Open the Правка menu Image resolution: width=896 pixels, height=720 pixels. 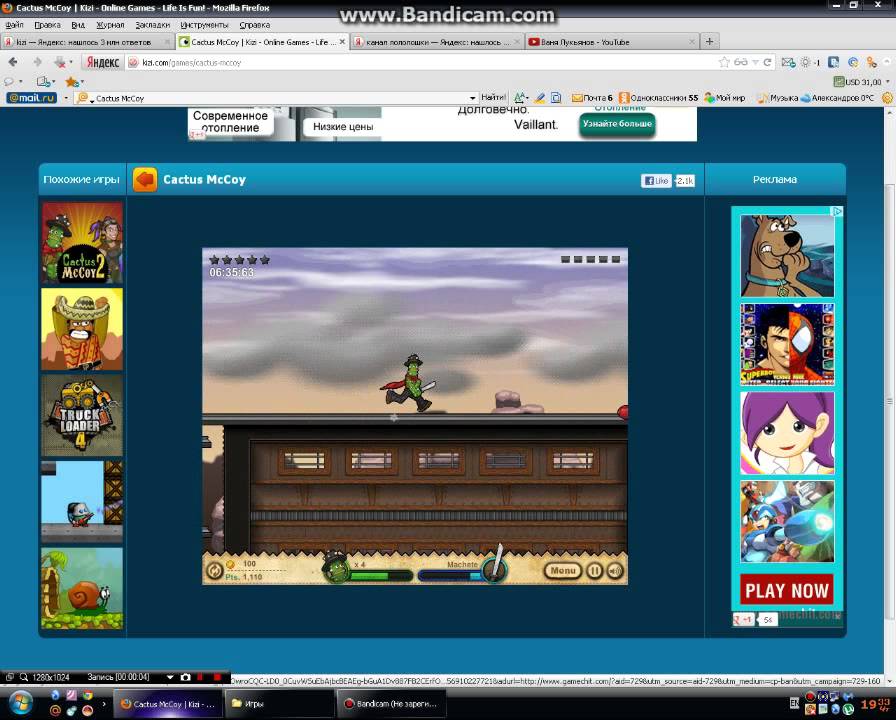[x=47, y=25]
